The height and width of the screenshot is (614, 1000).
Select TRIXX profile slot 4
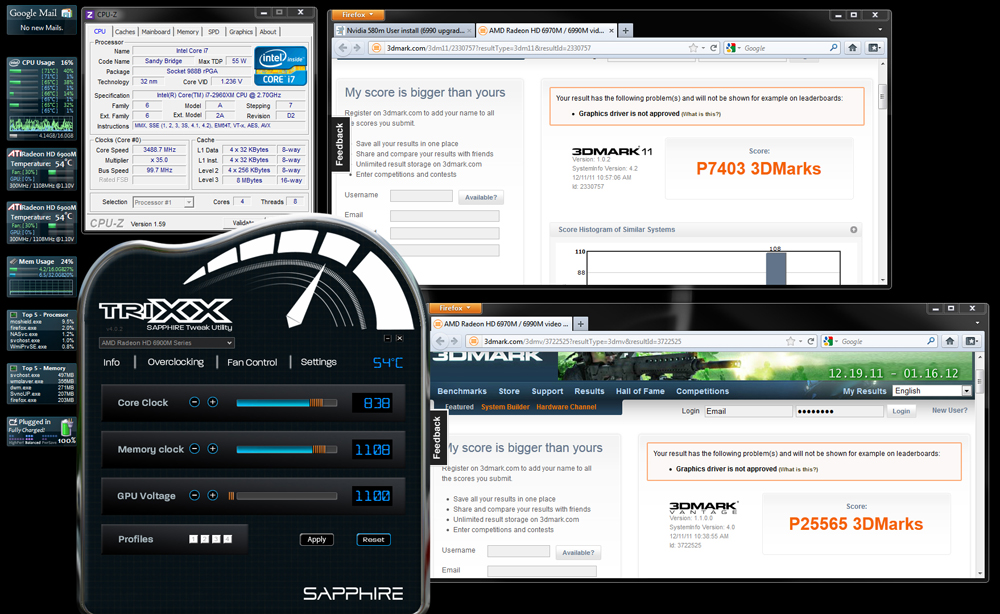click(x=228, y=539)
